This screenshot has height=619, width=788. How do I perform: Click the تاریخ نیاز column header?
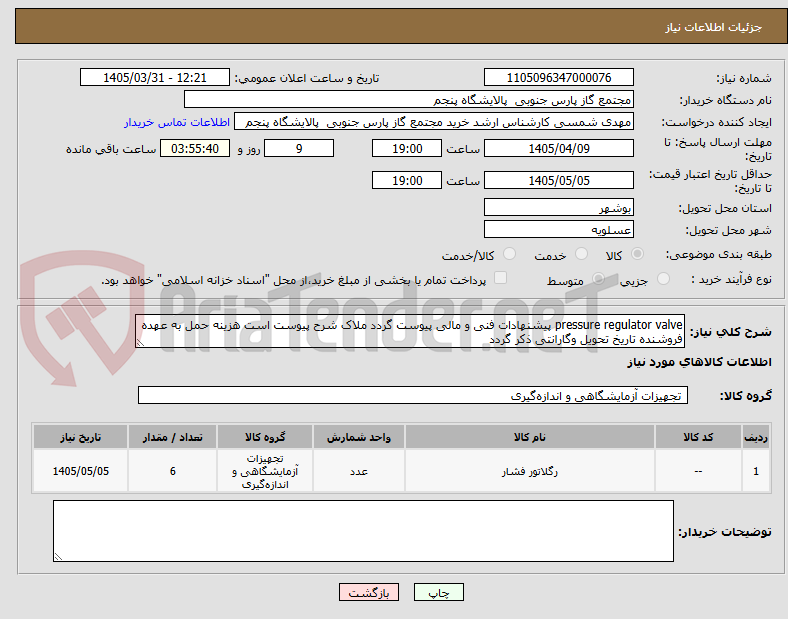pyautogui.click(x=80, y=437)
